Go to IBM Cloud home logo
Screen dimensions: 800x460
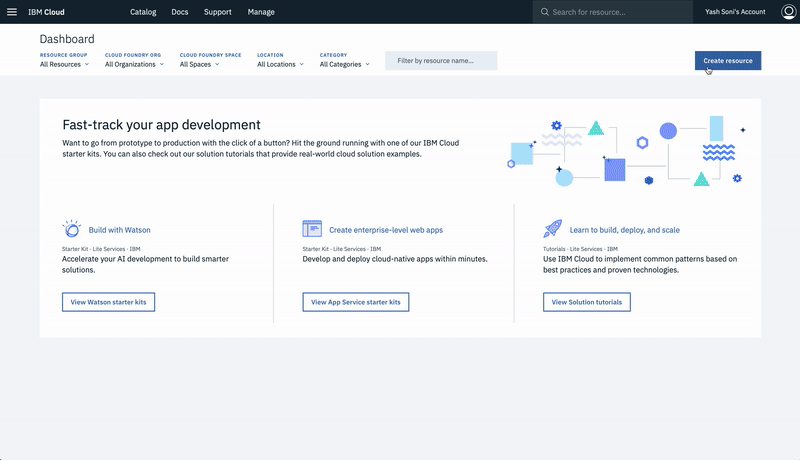46,12
